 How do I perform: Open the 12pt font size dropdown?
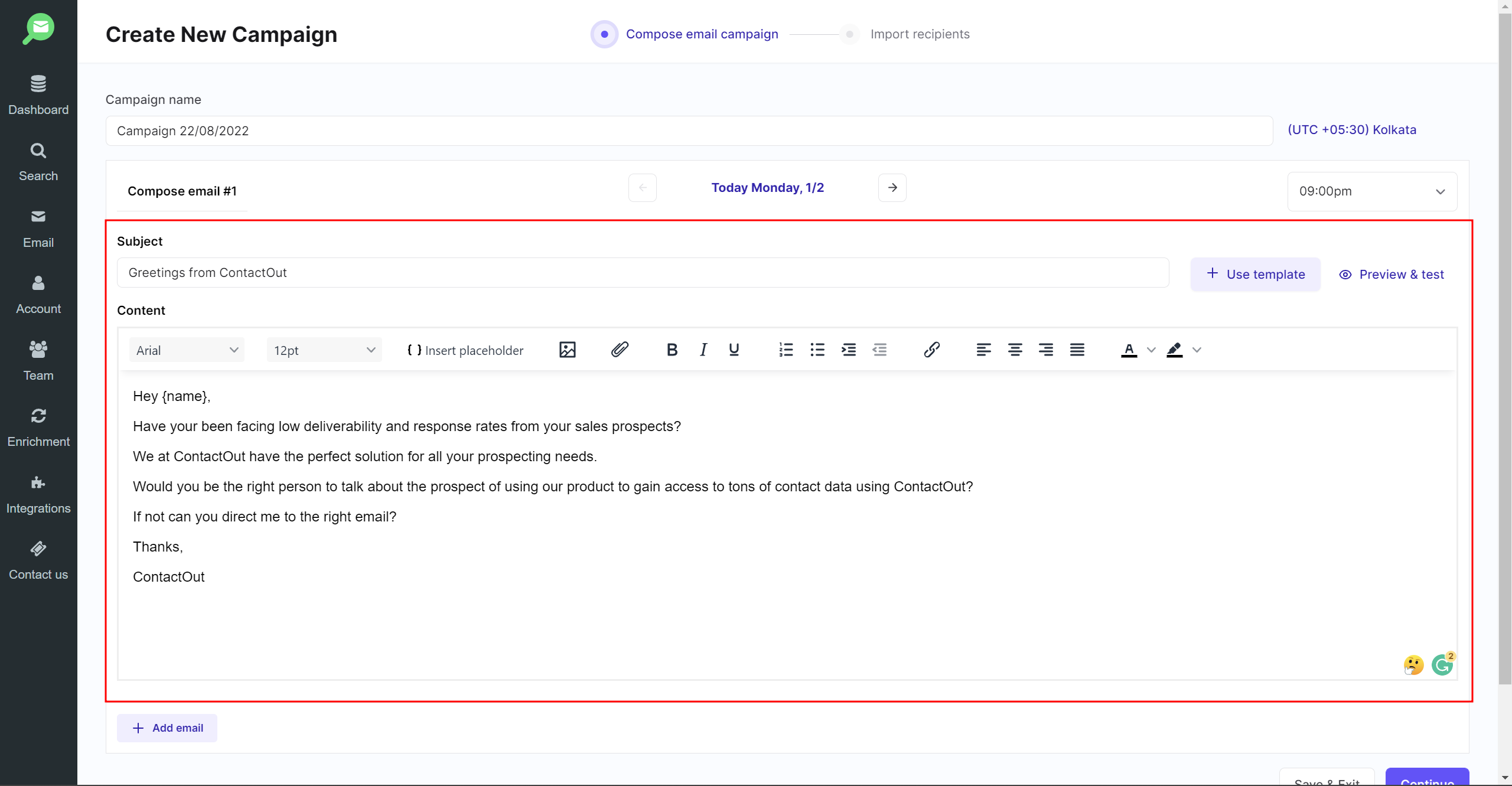[324, 350]
